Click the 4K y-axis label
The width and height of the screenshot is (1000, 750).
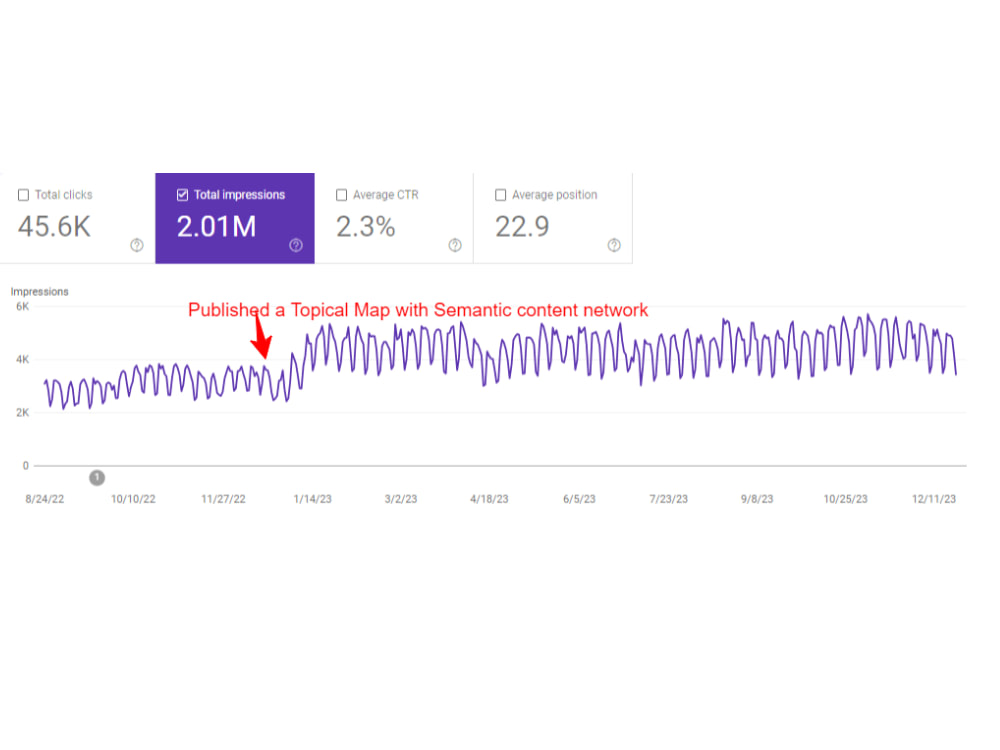22,360
